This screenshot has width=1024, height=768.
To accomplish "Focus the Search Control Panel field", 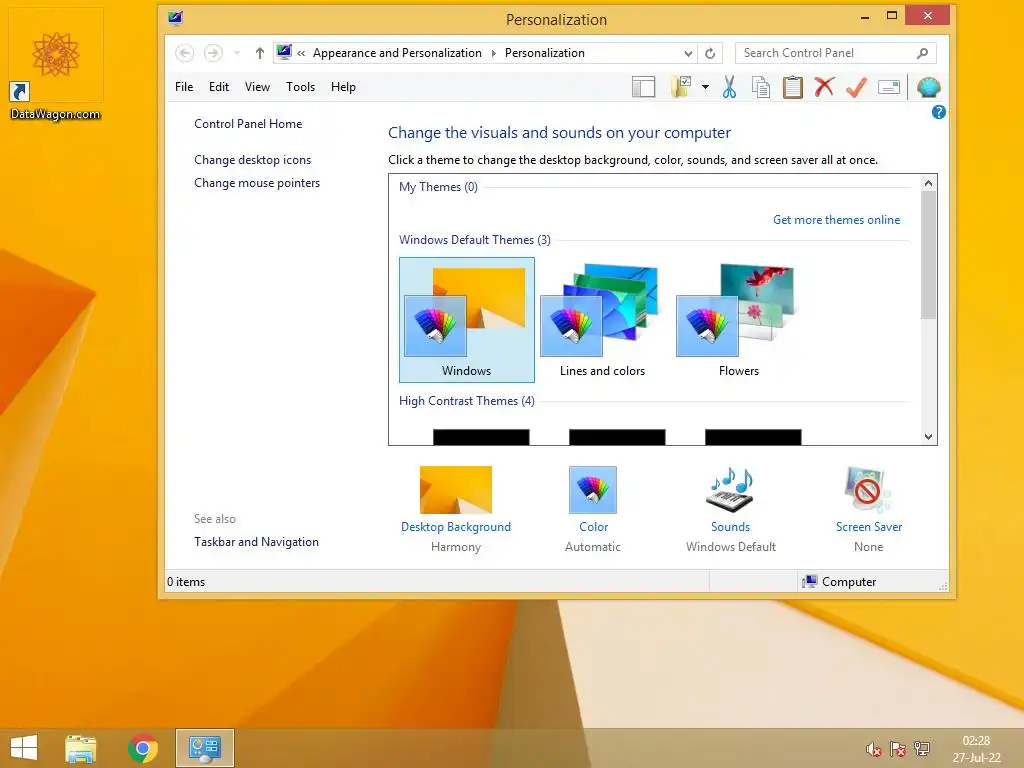I will coord(835,53).
